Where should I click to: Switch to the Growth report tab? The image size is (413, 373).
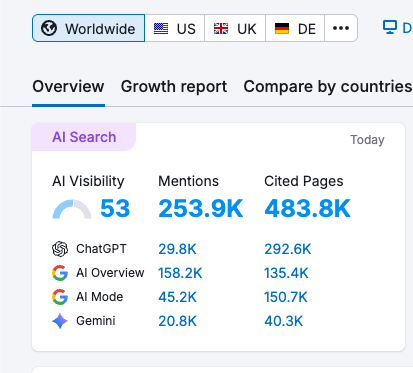coord(174,87)
